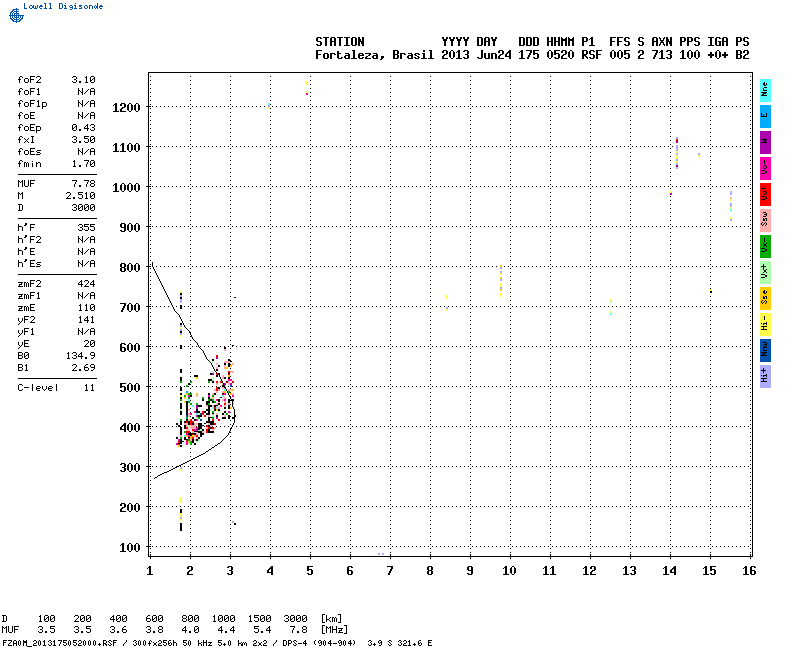Select the magenta Vo- legend swatch

coord(765,168)
